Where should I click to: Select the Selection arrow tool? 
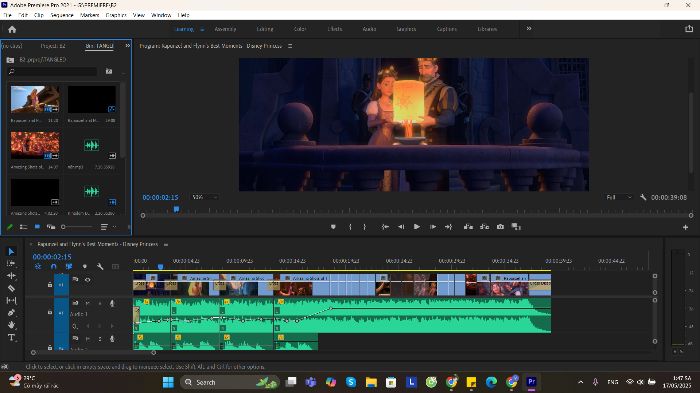point(11,251)
